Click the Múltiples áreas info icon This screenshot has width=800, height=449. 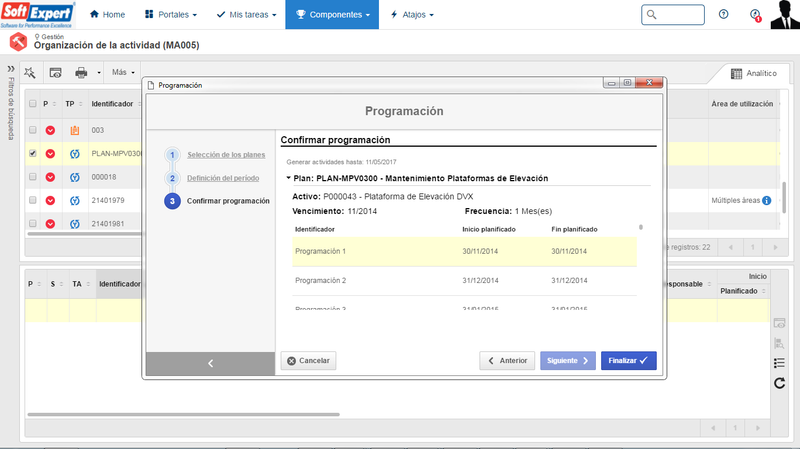point(766,201)
